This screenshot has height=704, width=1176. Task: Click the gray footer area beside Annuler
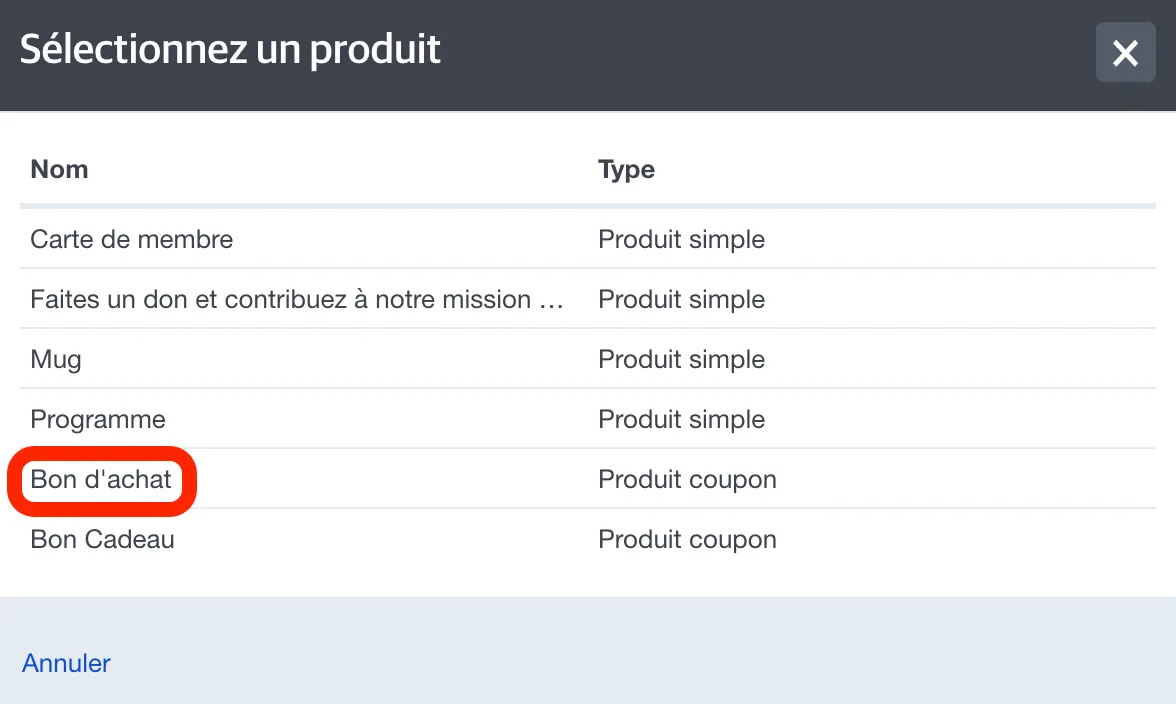click(x=638, y=651)
